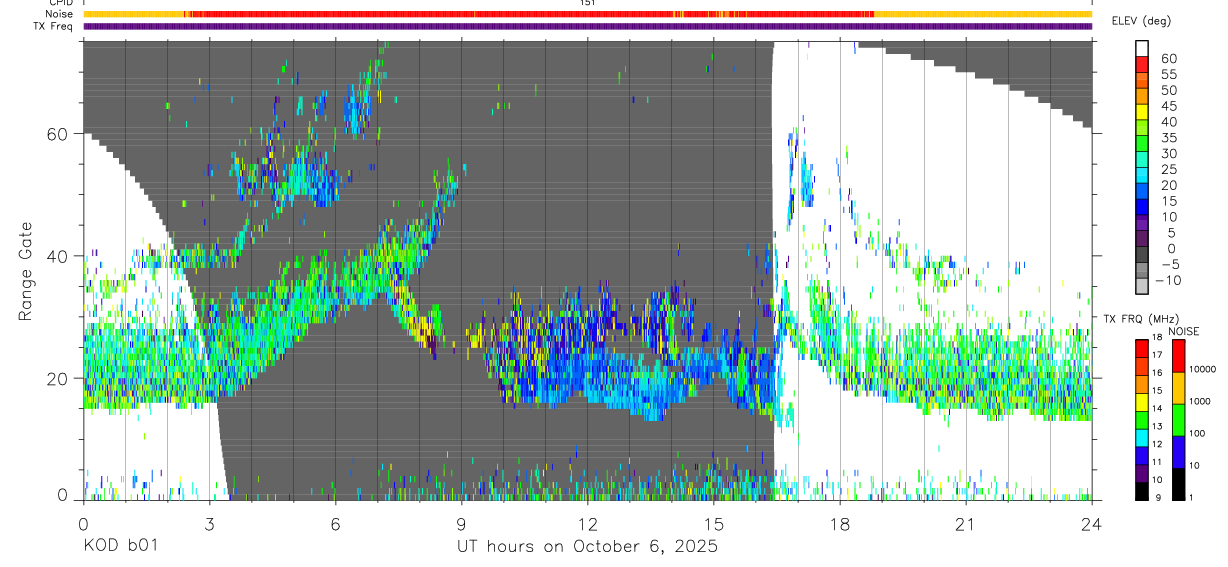Click the 25 label on ELEV colorbar
The width and height of the screenshot is (1228, 567).
click(1167, 169)
